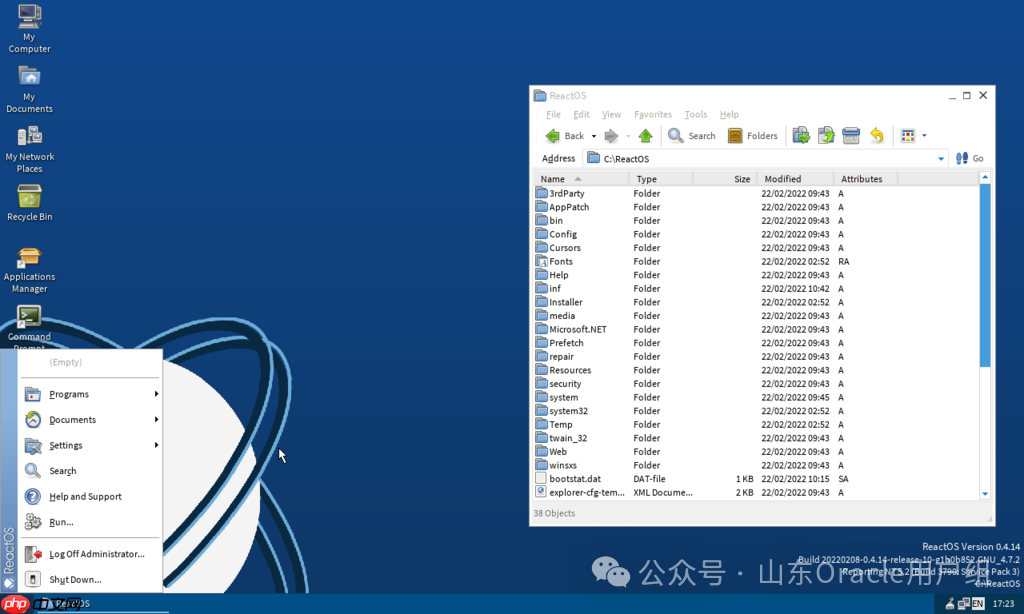Sort files by clicking the Name column header
Screen dimensions: 1024x614
coord(554,178)
